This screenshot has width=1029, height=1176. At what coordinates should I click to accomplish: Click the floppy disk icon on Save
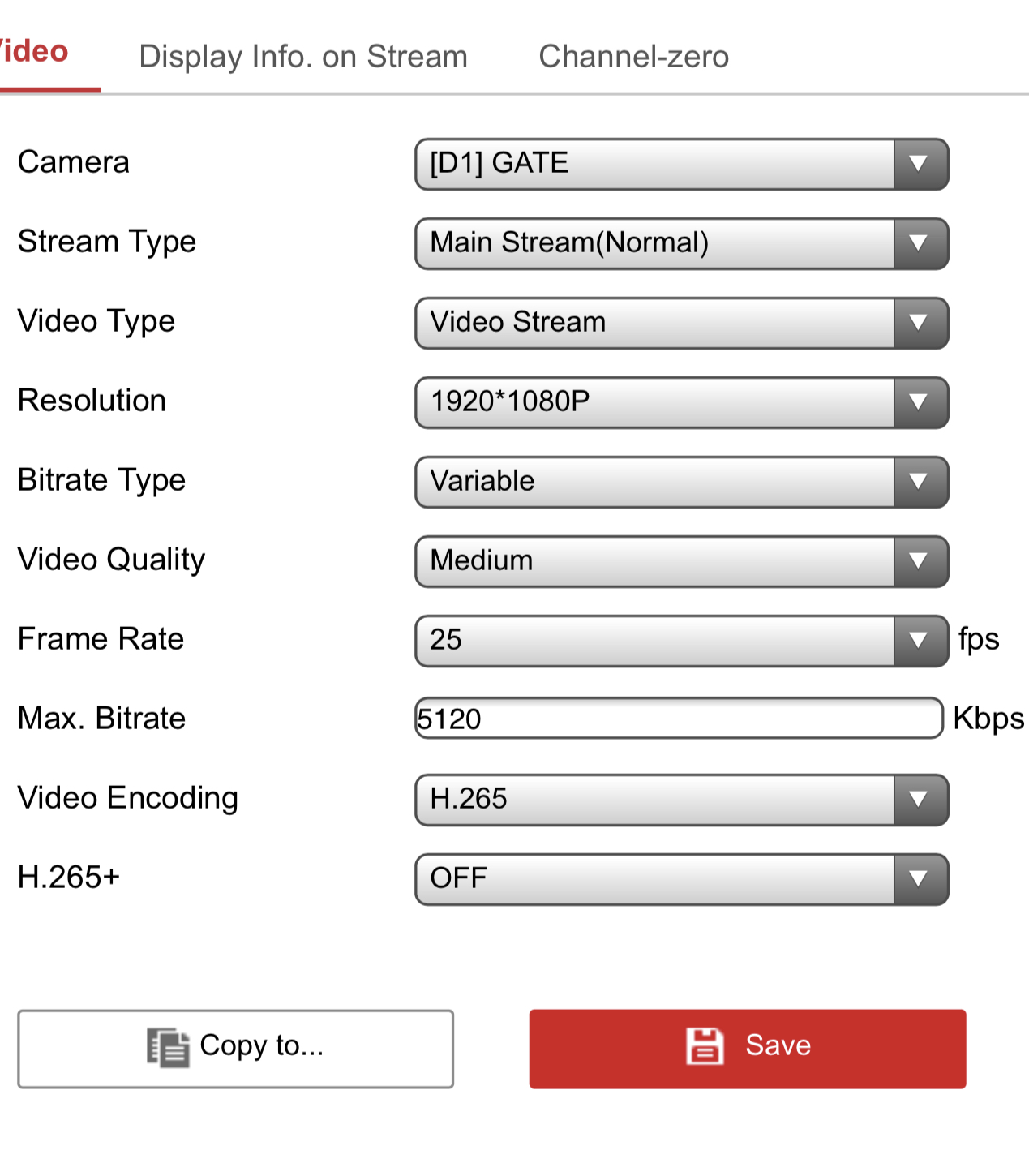tap(705, 1045)
